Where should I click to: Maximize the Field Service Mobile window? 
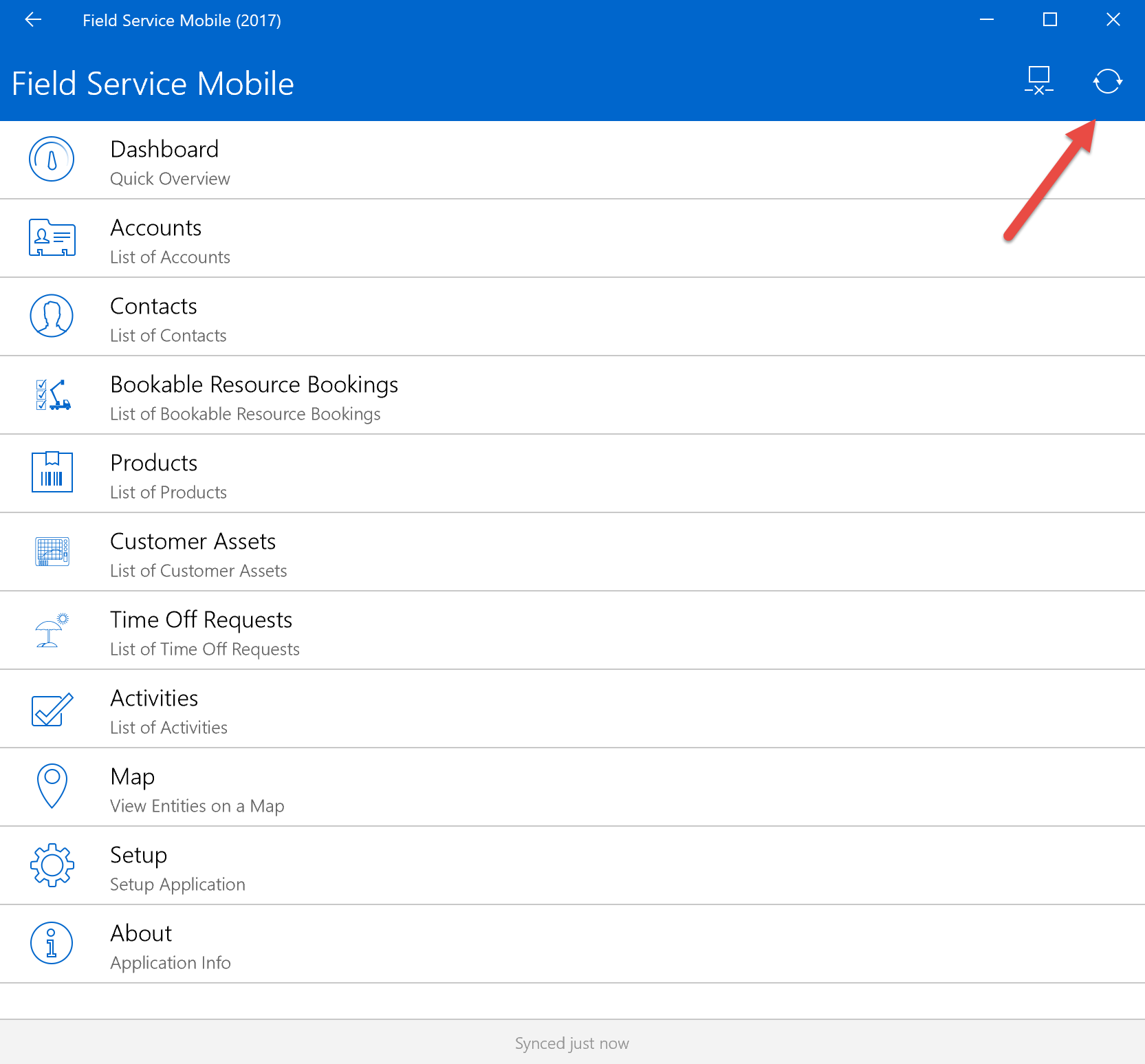pyautogui.click(x=1050, y=20)
